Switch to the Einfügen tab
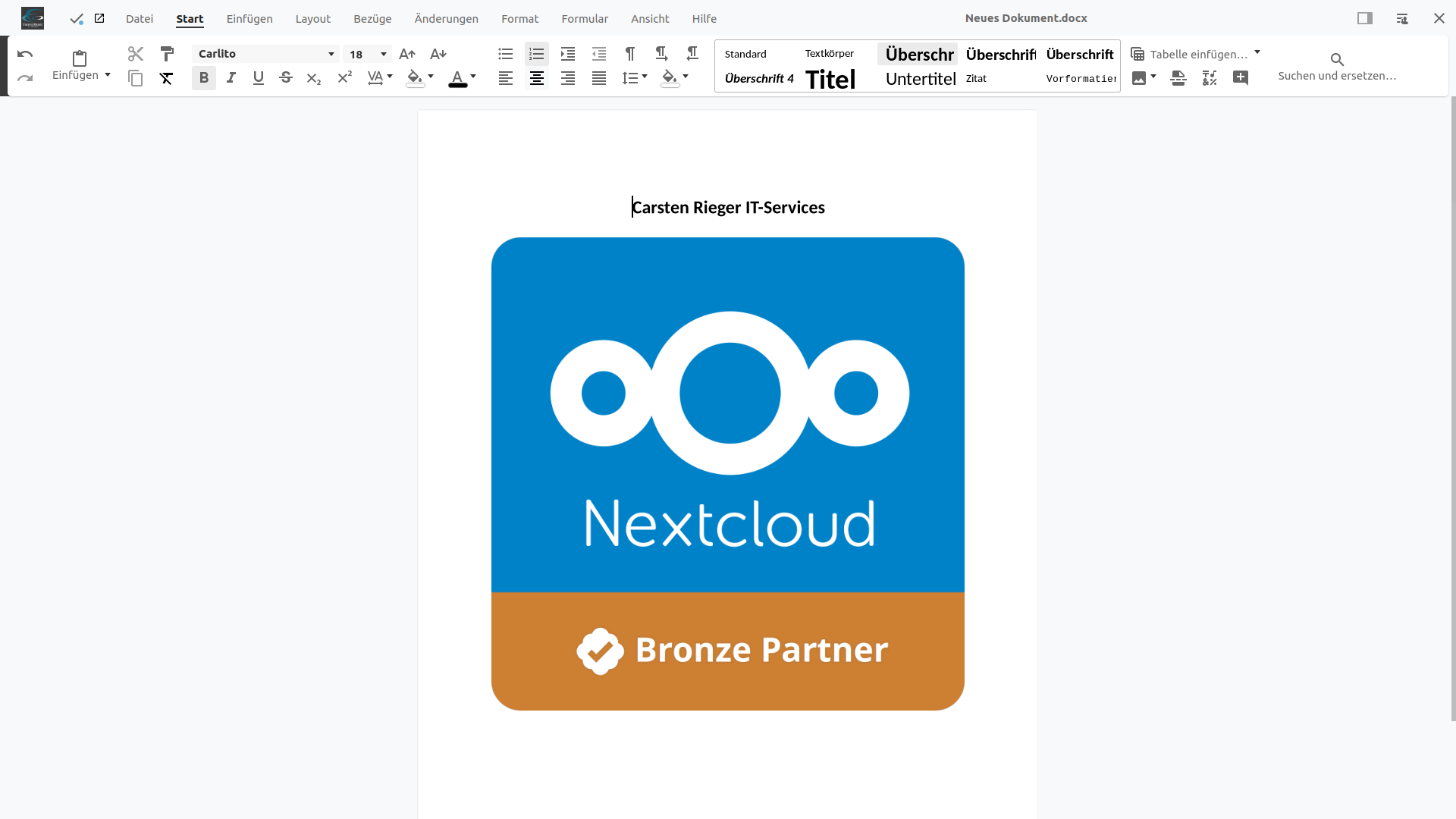 click(x=249, y=19)
